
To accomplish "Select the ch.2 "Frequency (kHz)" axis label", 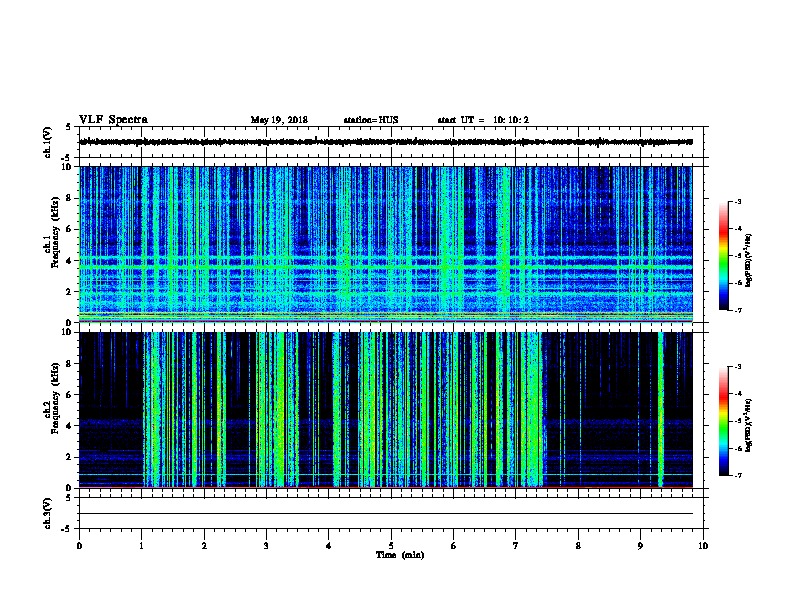I will pos(55,398).
